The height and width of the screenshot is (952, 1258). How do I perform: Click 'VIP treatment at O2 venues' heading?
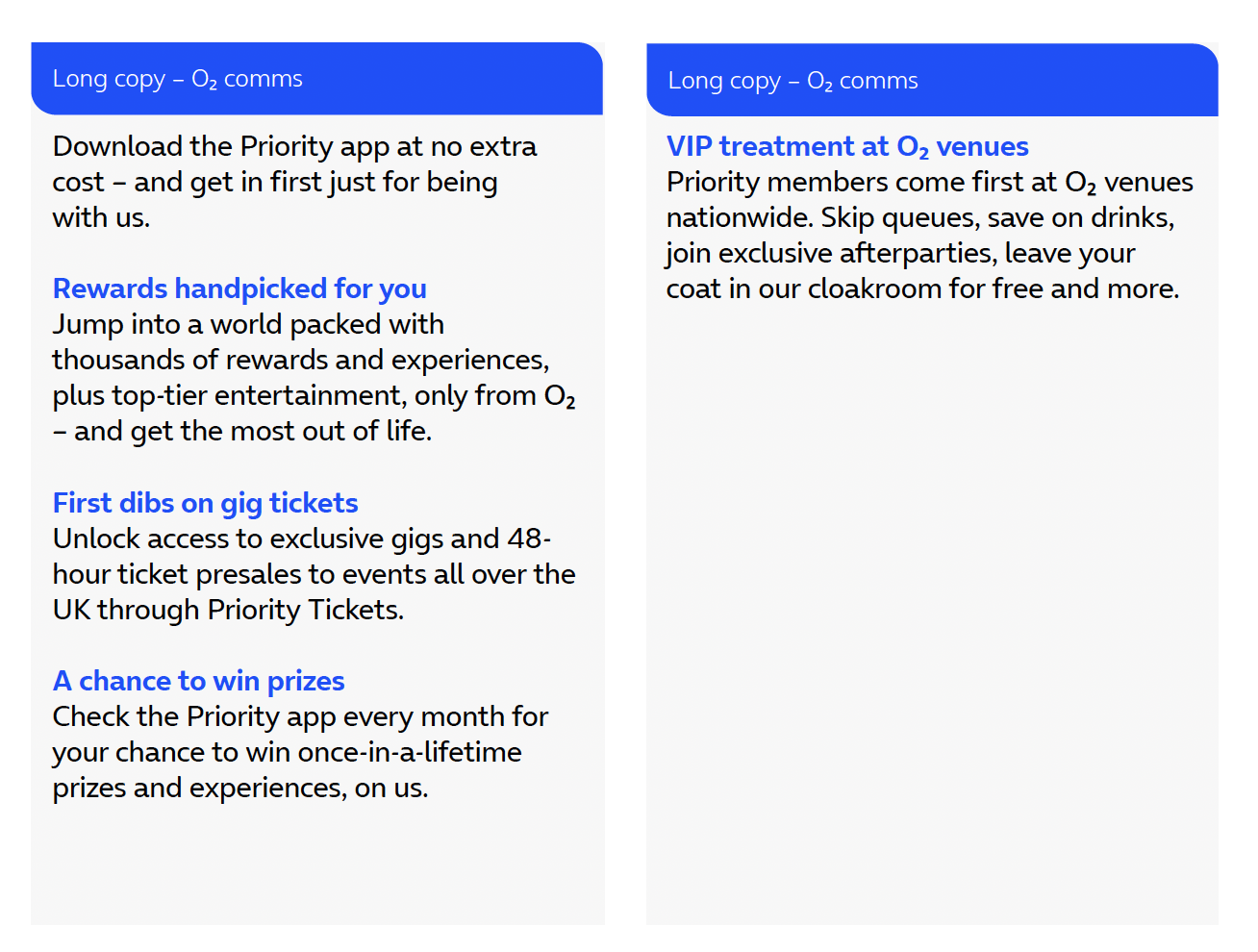coord(847,146)
